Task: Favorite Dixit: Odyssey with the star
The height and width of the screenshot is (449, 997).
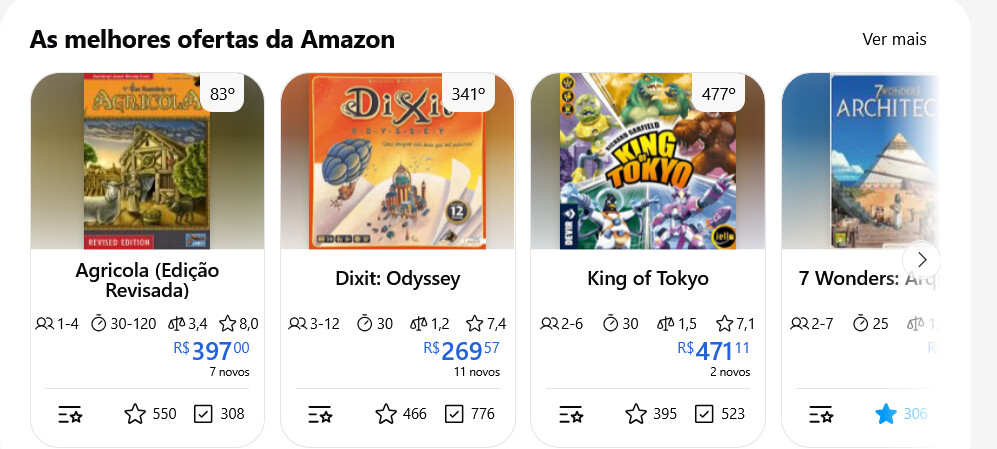Action: 386,414
